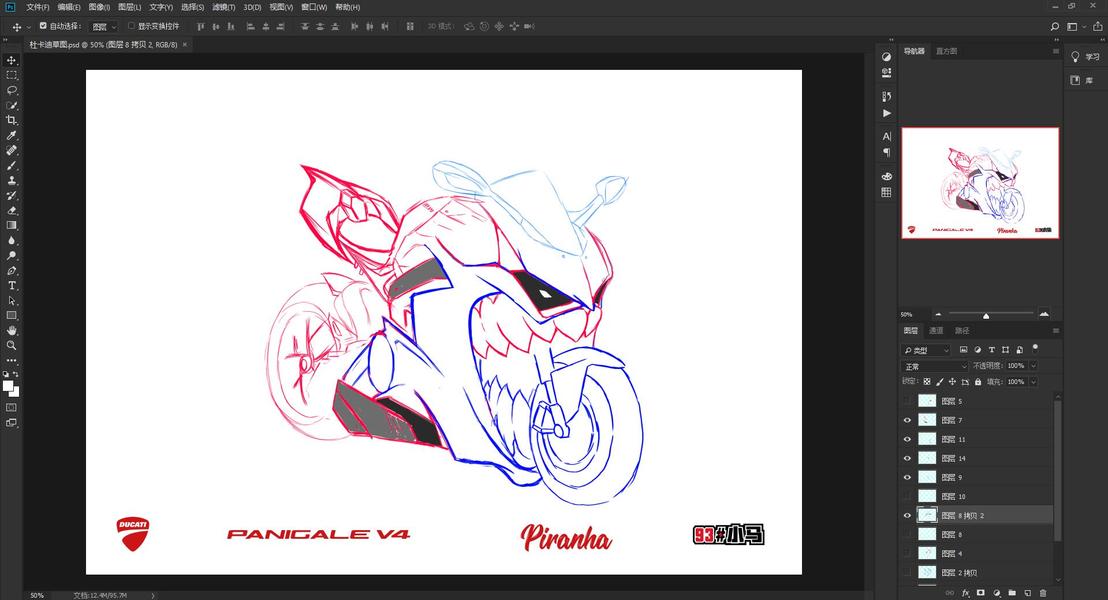The height and width of the screenshot is (600, 1108).
Task: Click the foreground color swatch
Action: pos(8,386)
